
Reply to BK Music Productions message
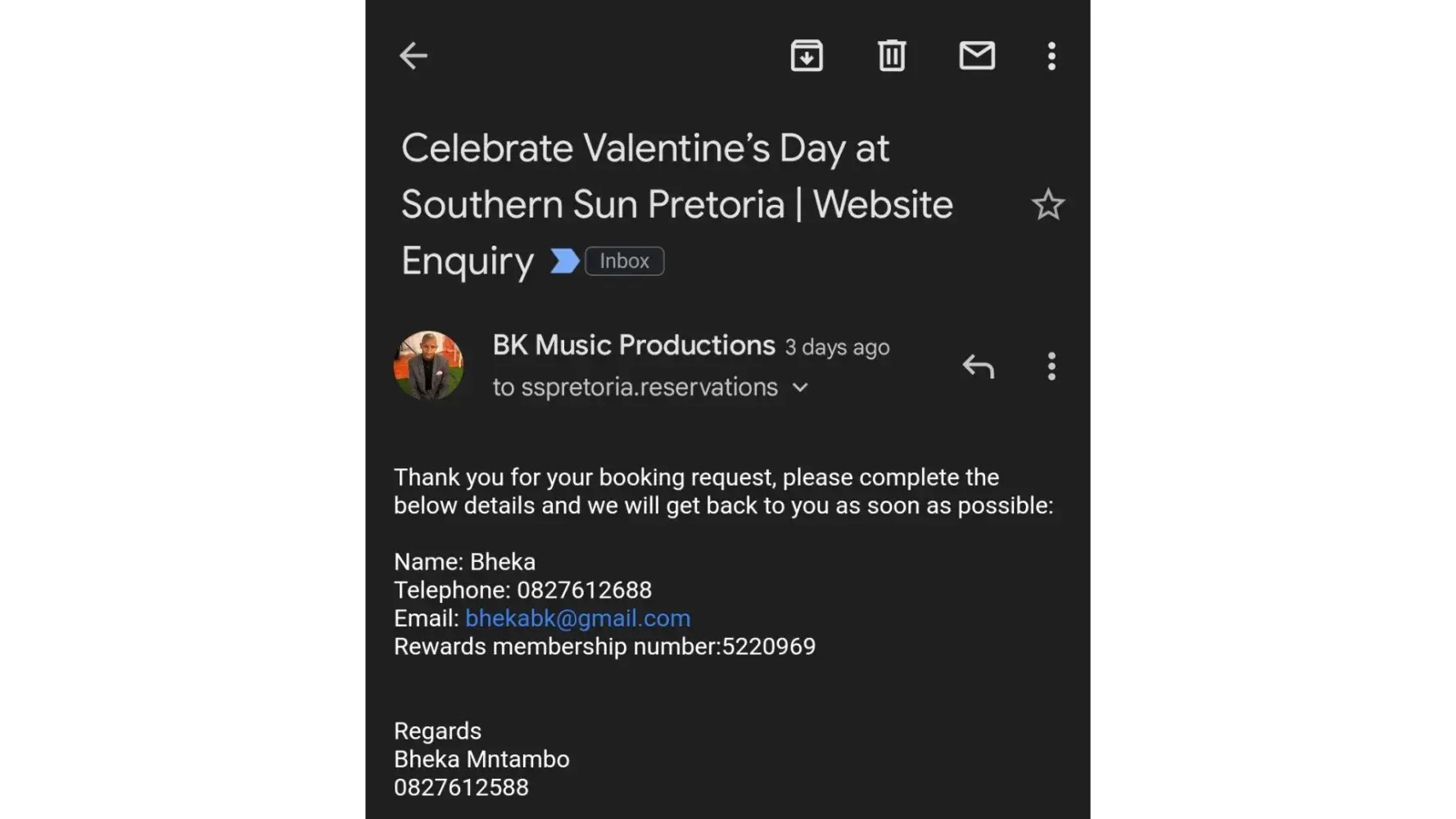pos(978,366)
